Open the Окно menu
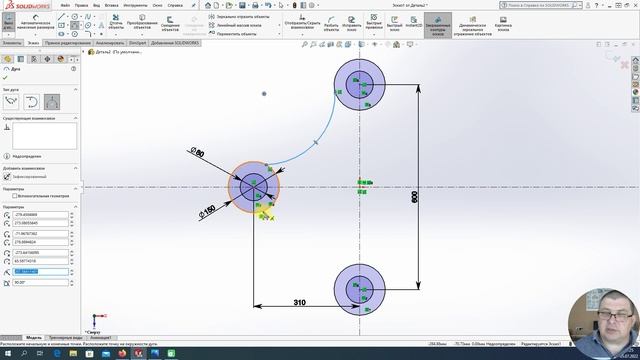Screen dimensions: 640x360 (x=158, y=6)
